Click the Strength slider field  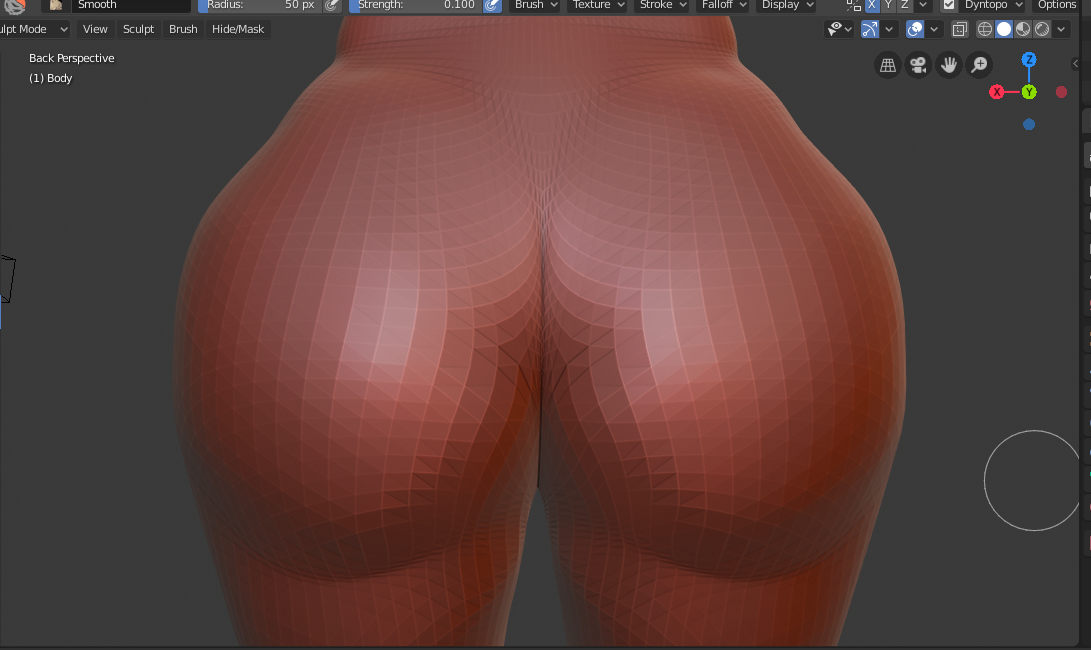(x=415, y=5)
